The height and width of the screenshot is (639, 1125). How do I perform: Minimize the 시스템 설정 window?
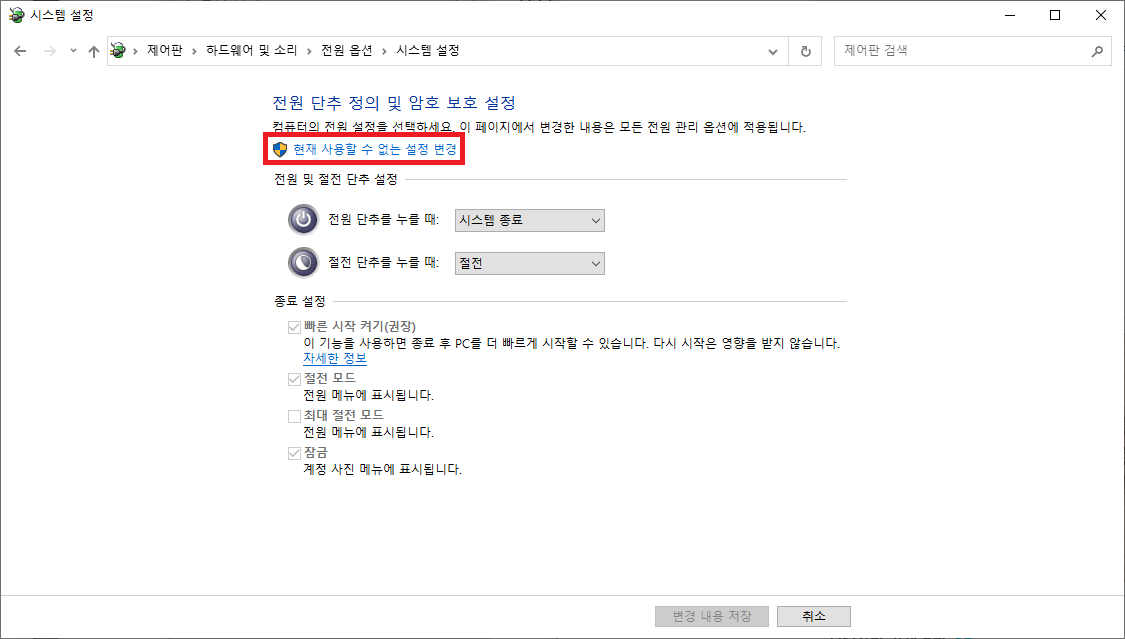pos(1009,15)
